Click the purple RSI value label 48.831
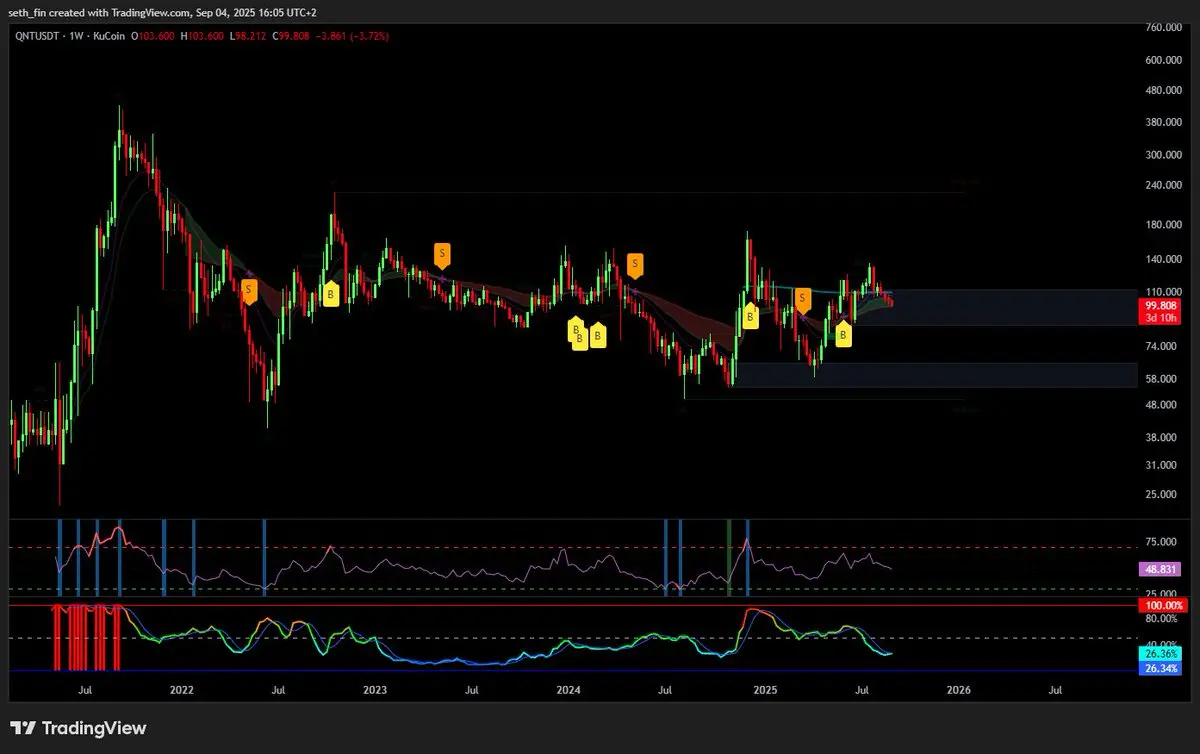The width and height of the screenshot is (1200, 754). [x=1161, y=568]
